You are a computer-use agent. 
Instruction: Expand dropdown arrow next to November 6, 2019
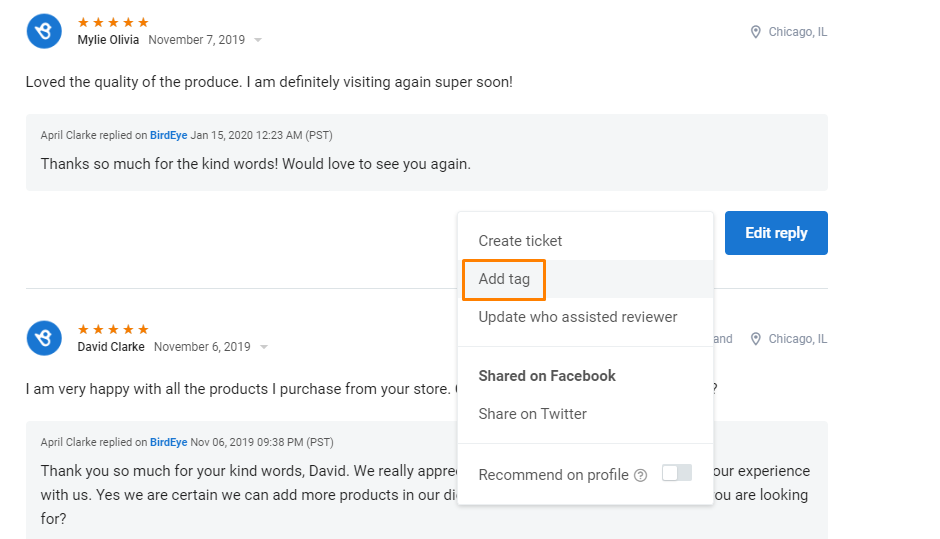(x=264, y=347)
